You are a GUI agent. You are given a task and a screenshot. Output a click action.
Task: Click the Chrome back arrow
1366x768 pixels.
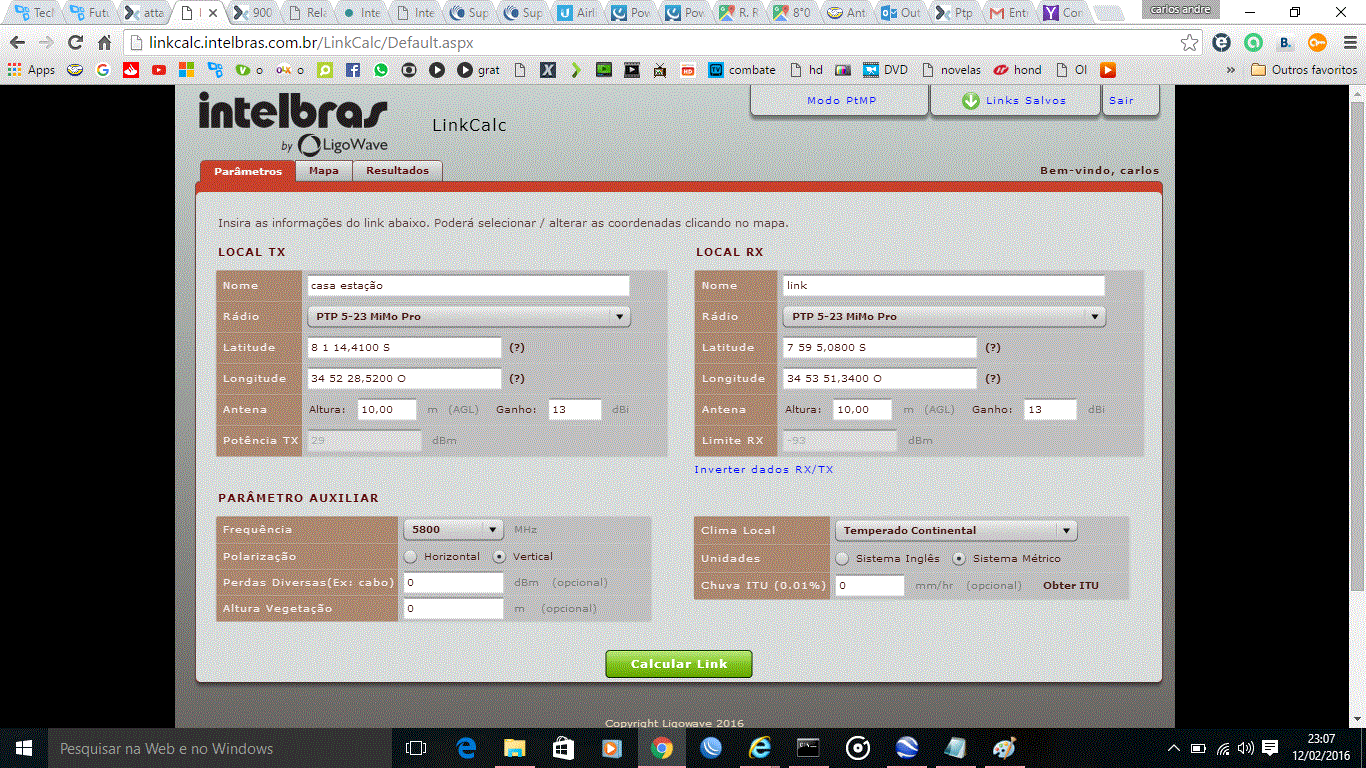coord(17,43)
